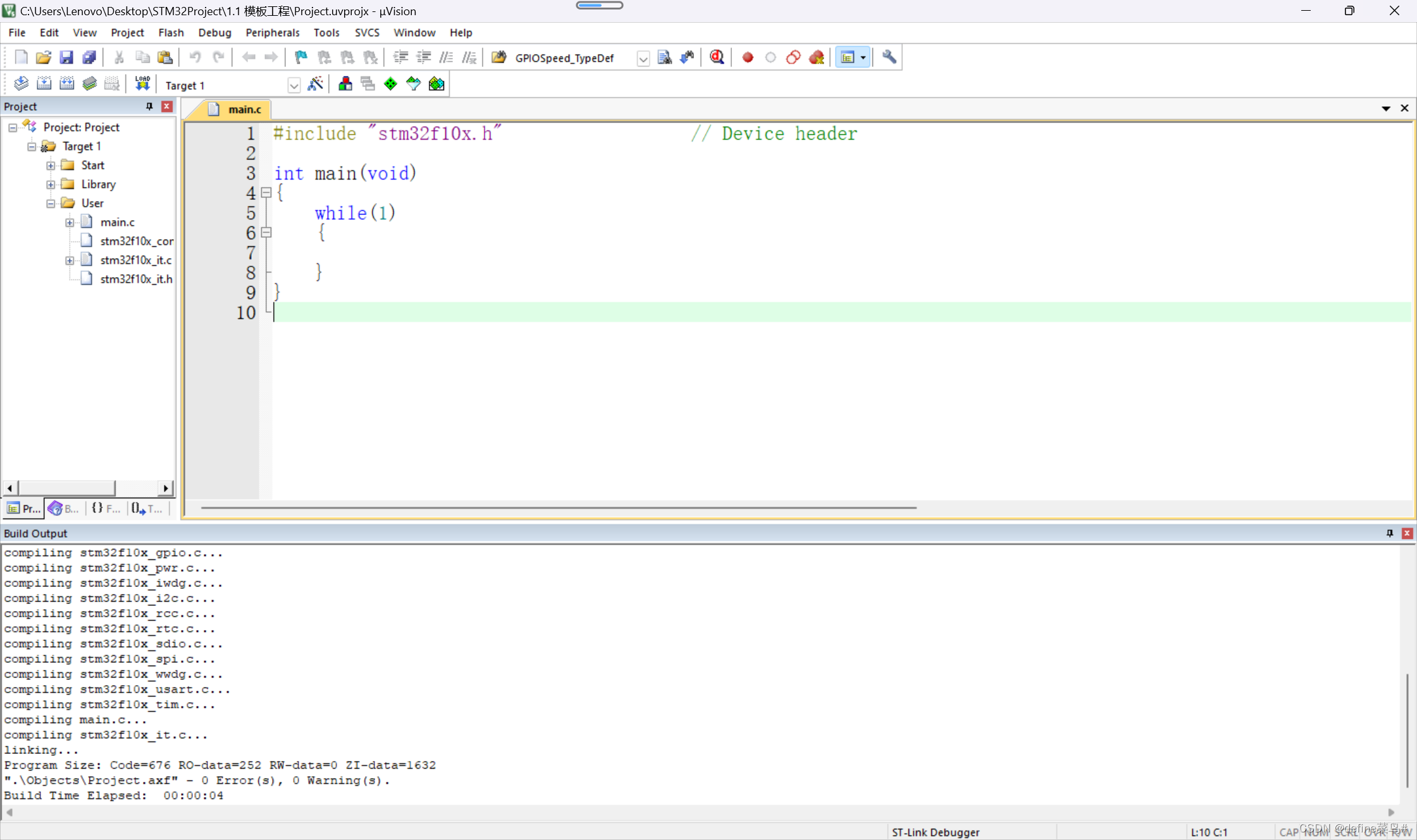Toggle pin on Project panel
Image resolution: width=1417 pixels, height=840 pixels.
[149, 106]
